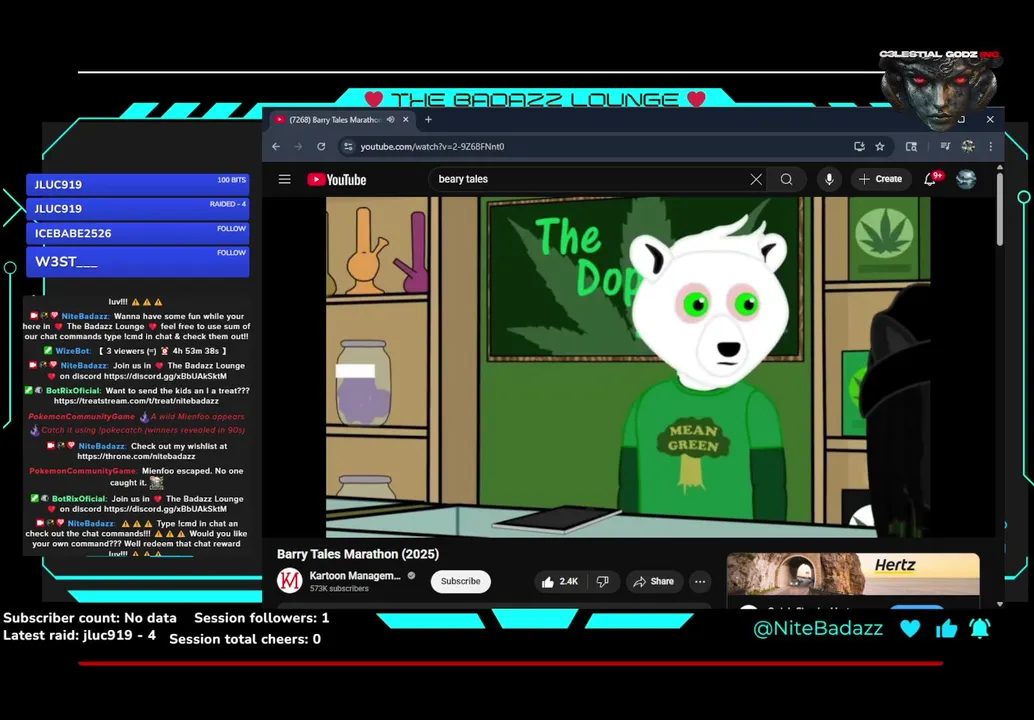Reload the YouTube page
This screenshot has width=1034, height=720.
(x=321, y=146)
